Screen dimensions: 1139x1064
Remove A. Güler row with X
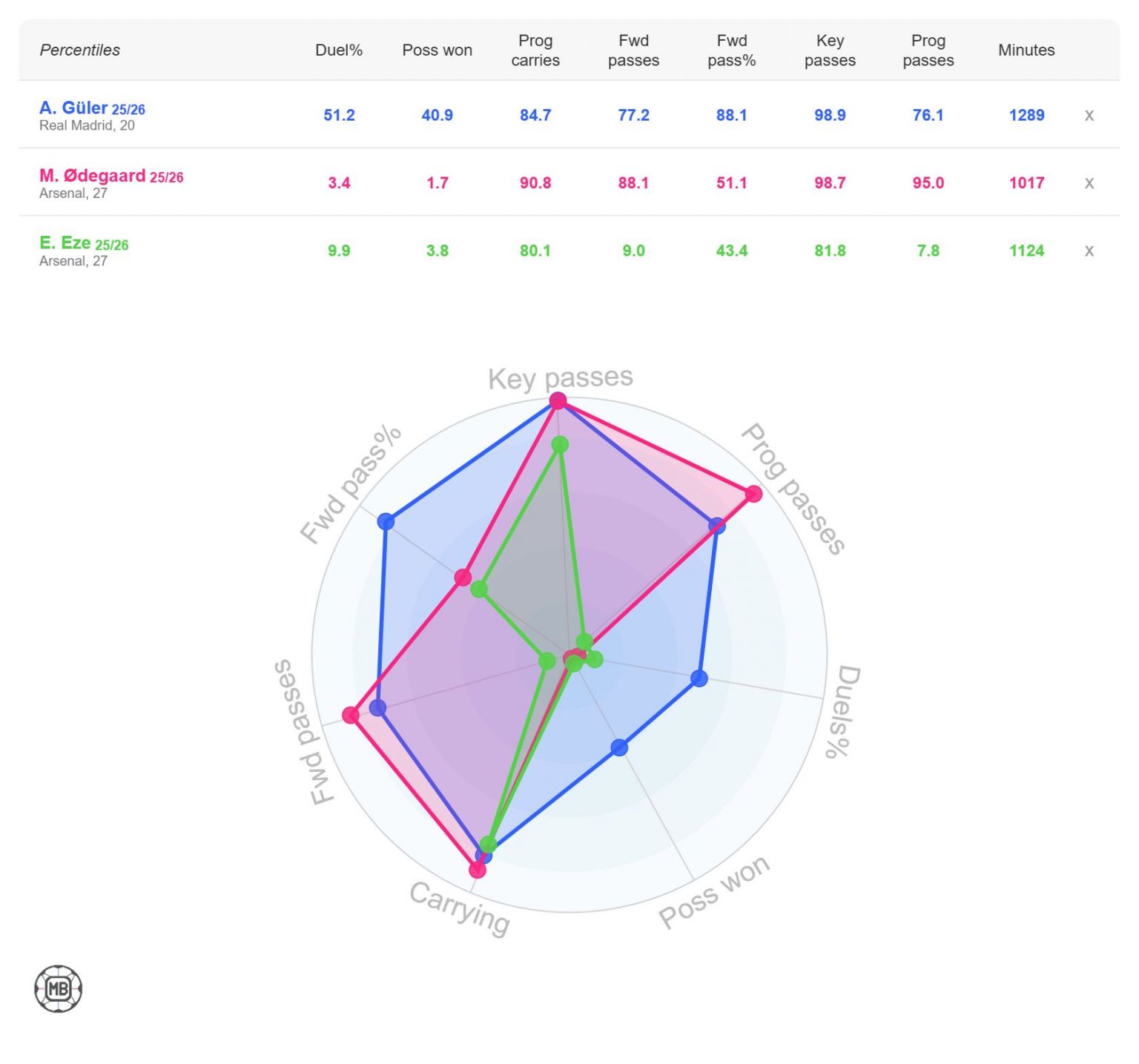coord(1089,115)
